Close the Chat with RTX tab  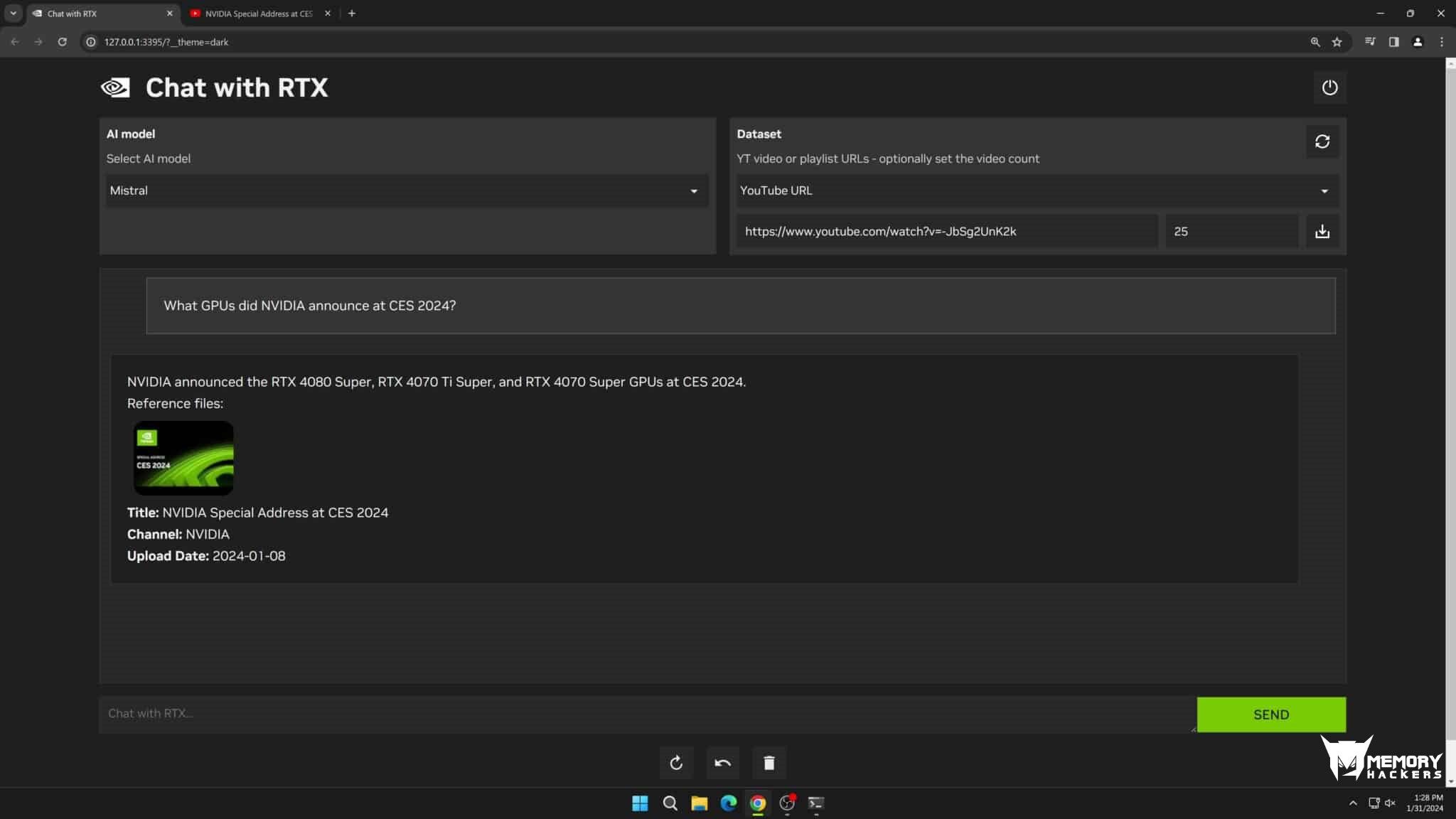[170, 14]
